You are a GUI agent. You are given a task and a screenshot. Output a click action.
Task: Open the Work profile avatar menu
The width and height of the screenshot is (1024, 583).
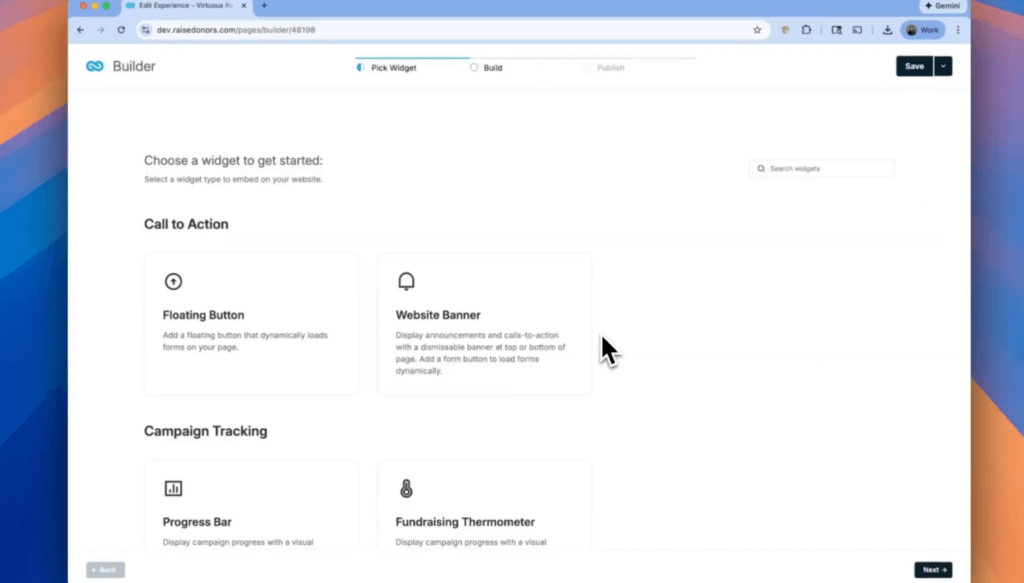pos(923,30)
